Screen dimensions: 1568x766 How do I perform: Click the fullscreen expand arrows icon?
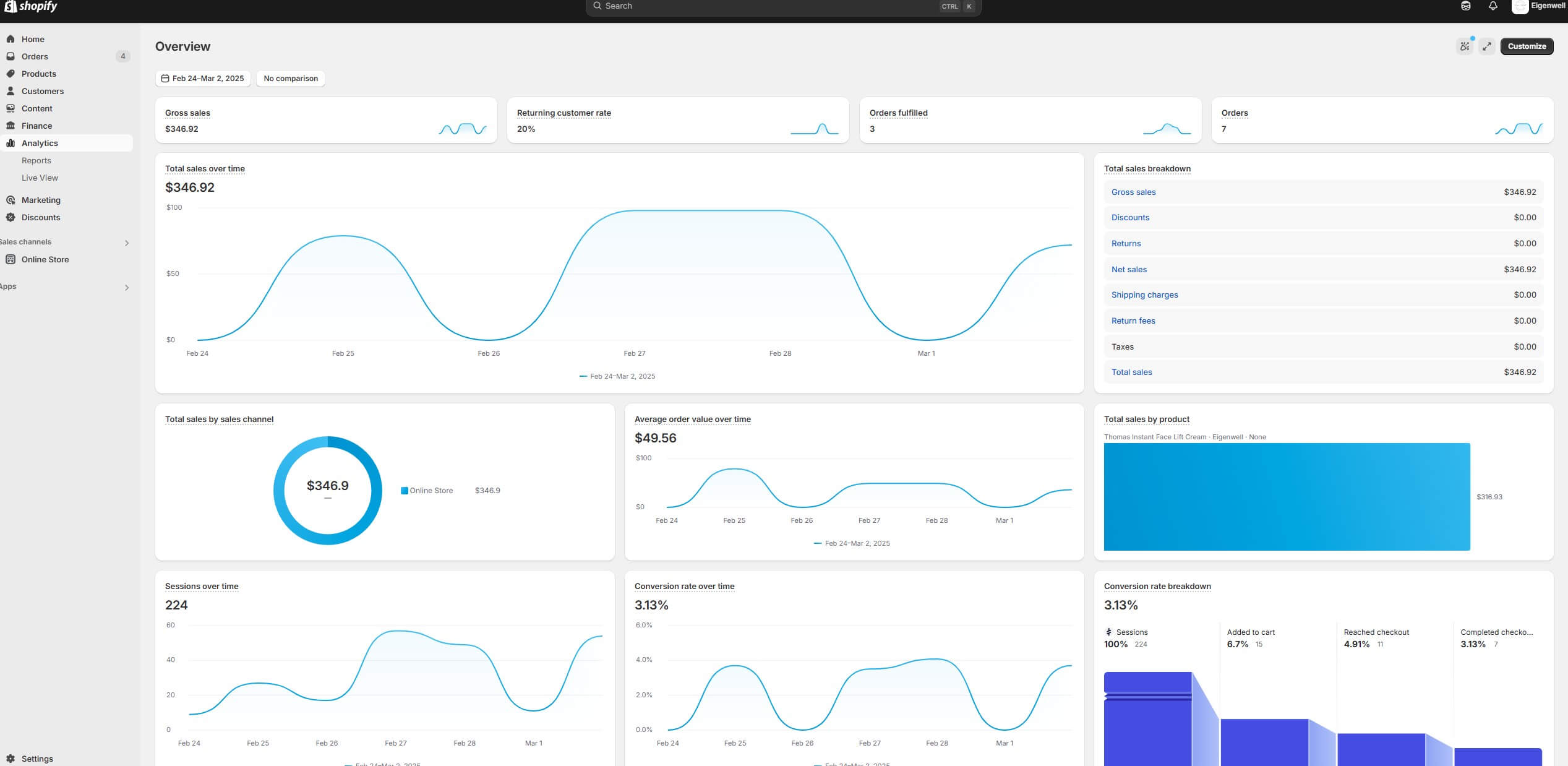[1487, 46]
